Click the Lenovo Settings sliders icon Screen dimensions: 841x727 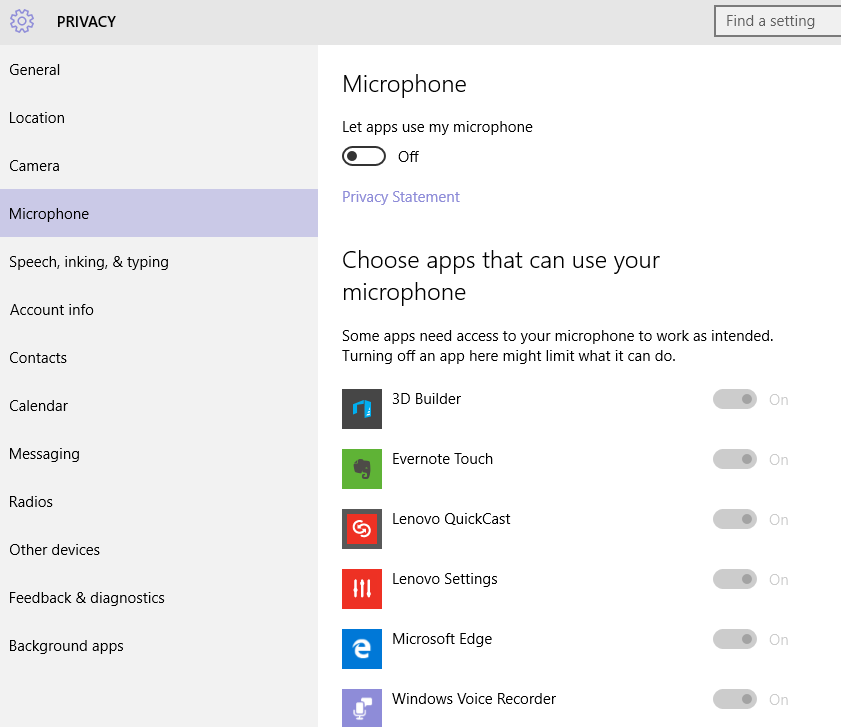point(362,589)
